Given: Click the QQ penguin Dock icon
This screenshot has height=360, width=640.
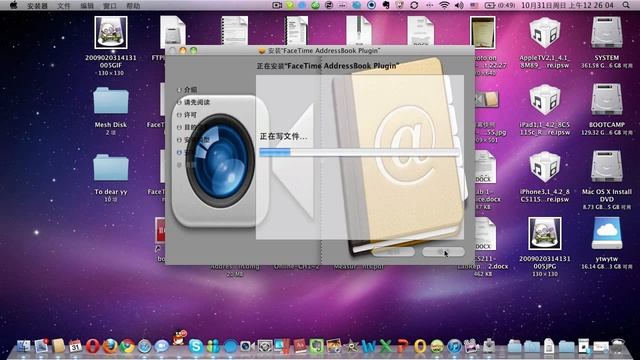Looking at the screenshot, I should click(179, 338).
